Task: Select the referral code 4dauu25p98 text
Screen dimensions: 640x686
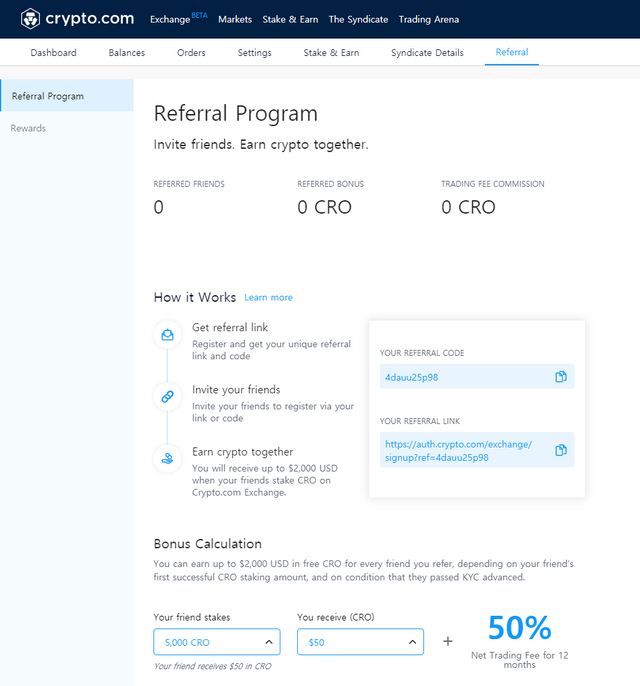Action: (411, 377)
